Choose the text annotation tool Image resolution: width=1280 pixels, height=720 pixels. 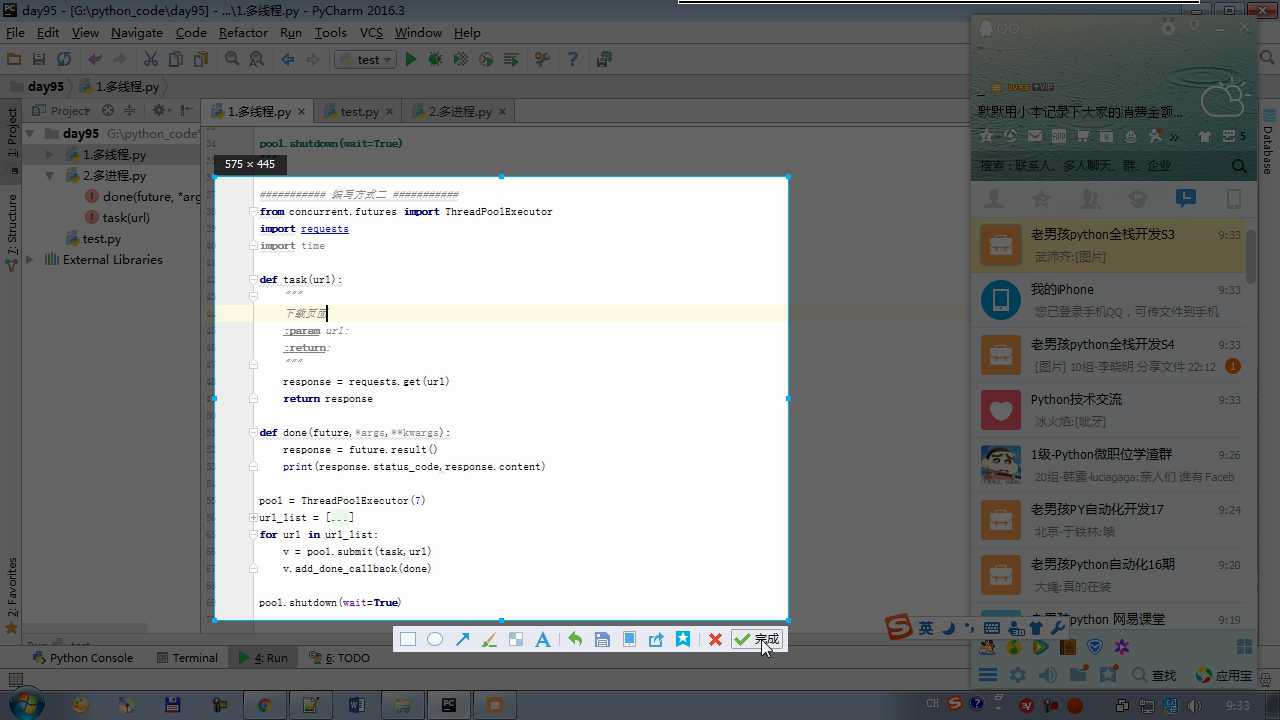(543, 639)
